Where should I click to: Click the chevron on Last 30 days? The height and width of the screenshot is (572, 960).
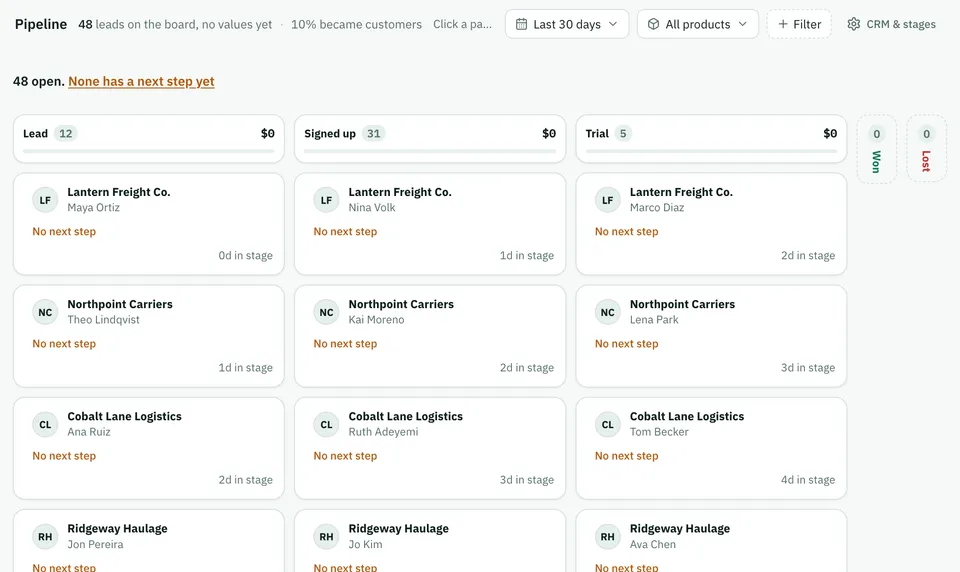coord(613,24)
